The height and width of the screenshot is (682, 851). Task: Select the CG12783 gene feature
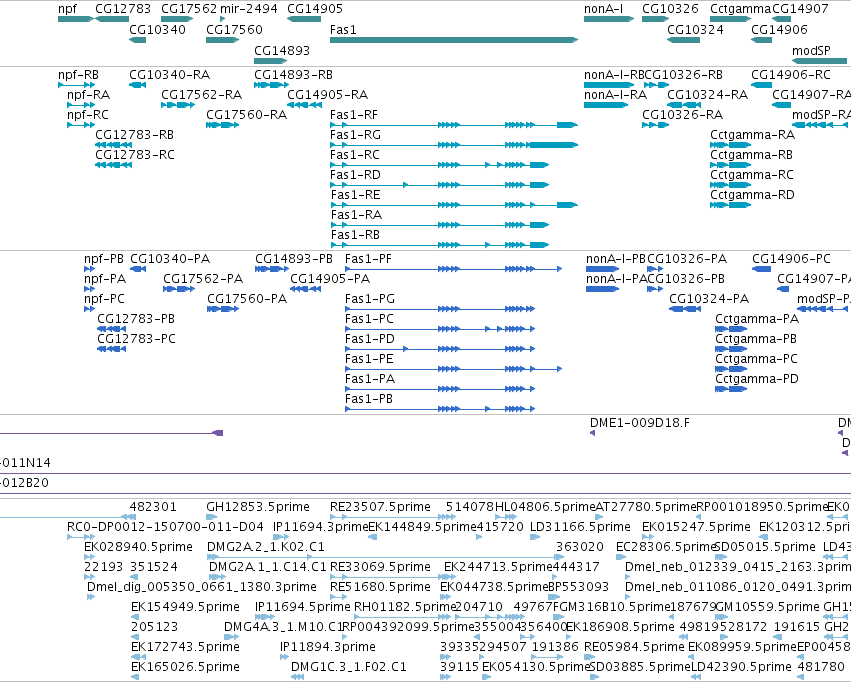point(112,19)
